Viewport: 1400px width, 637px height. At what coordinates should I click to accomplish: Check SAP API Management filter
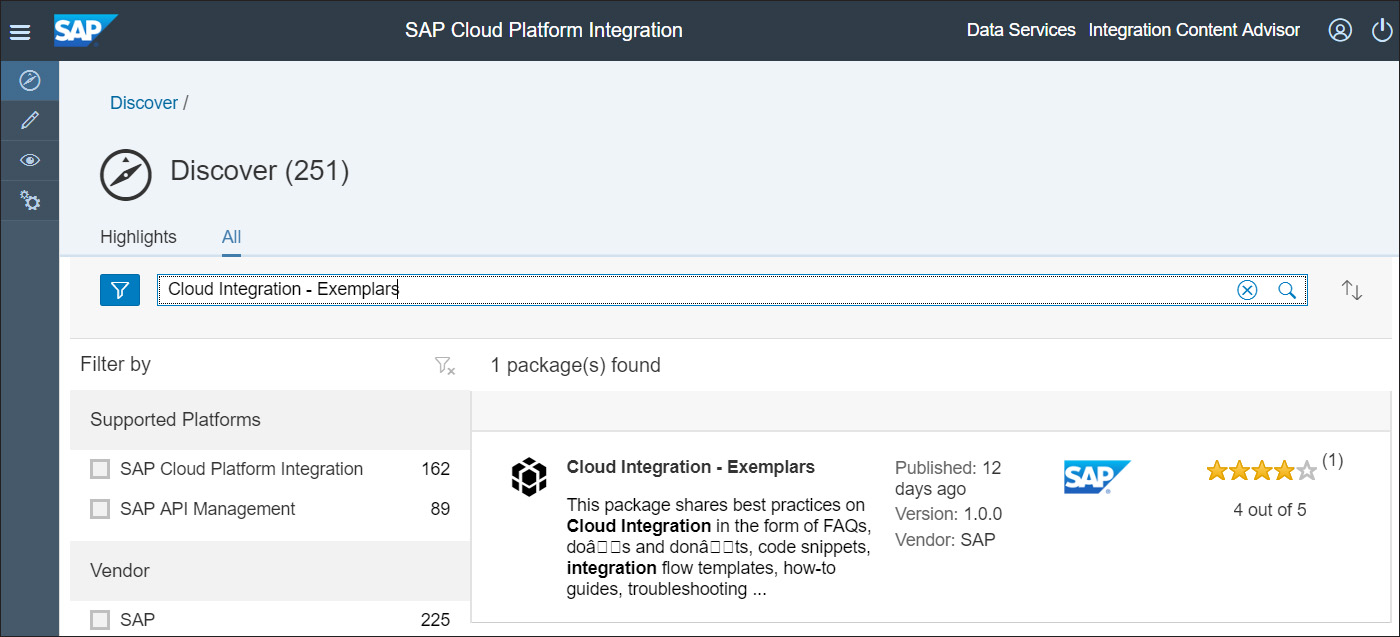coord(100,509)
